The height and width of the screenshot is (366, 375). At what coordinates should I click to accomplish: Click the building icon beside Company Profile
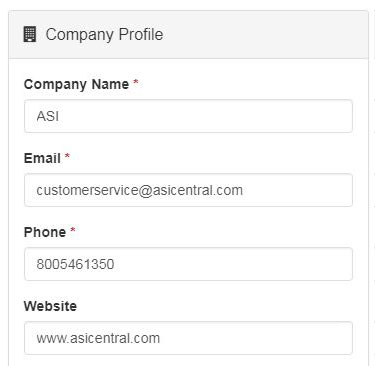pyautogui.click(x=30, y=34)
